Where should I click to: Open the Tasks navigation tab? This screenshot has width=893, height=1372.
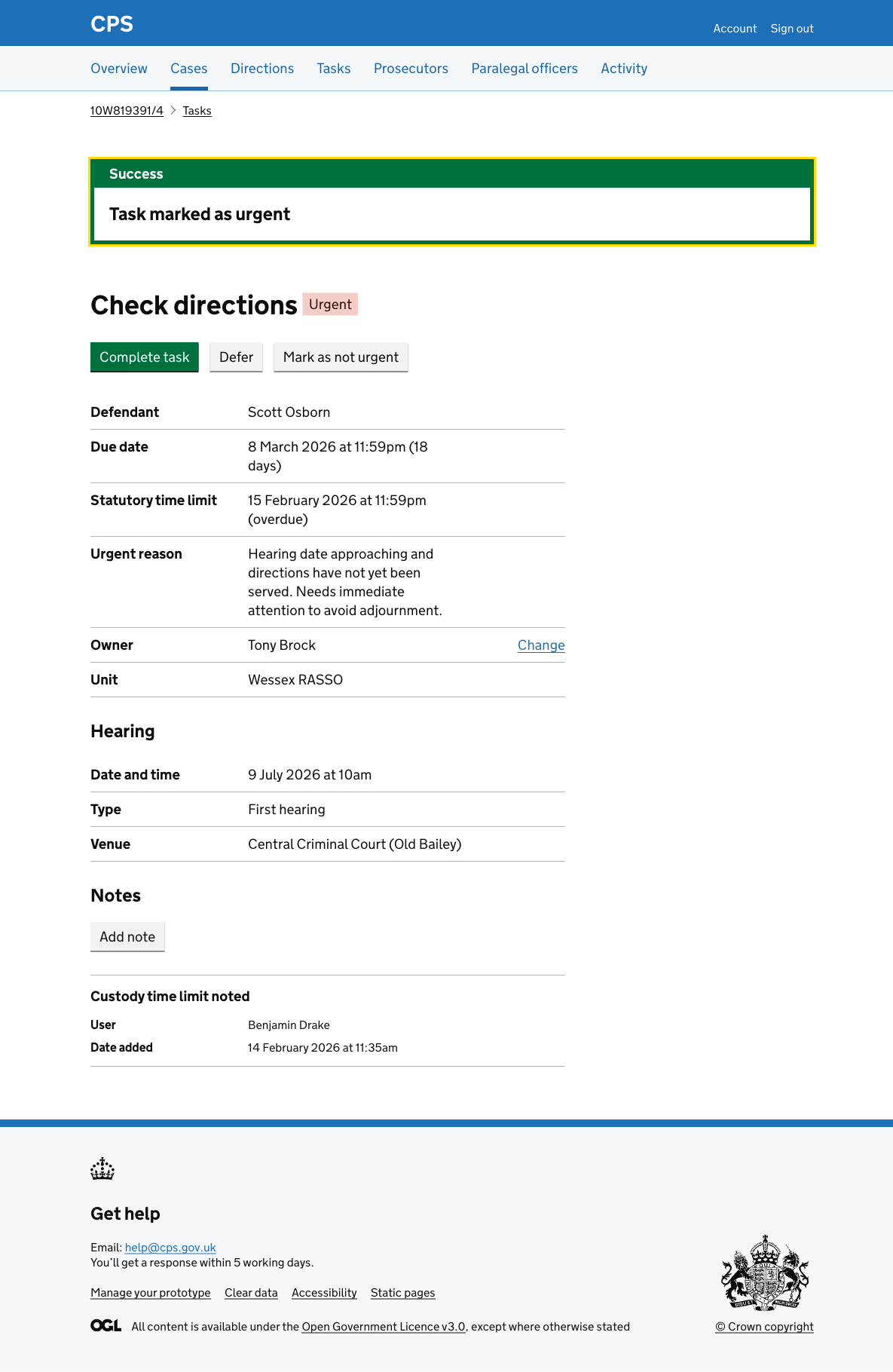pyautogui.click(x=334, y=69)
